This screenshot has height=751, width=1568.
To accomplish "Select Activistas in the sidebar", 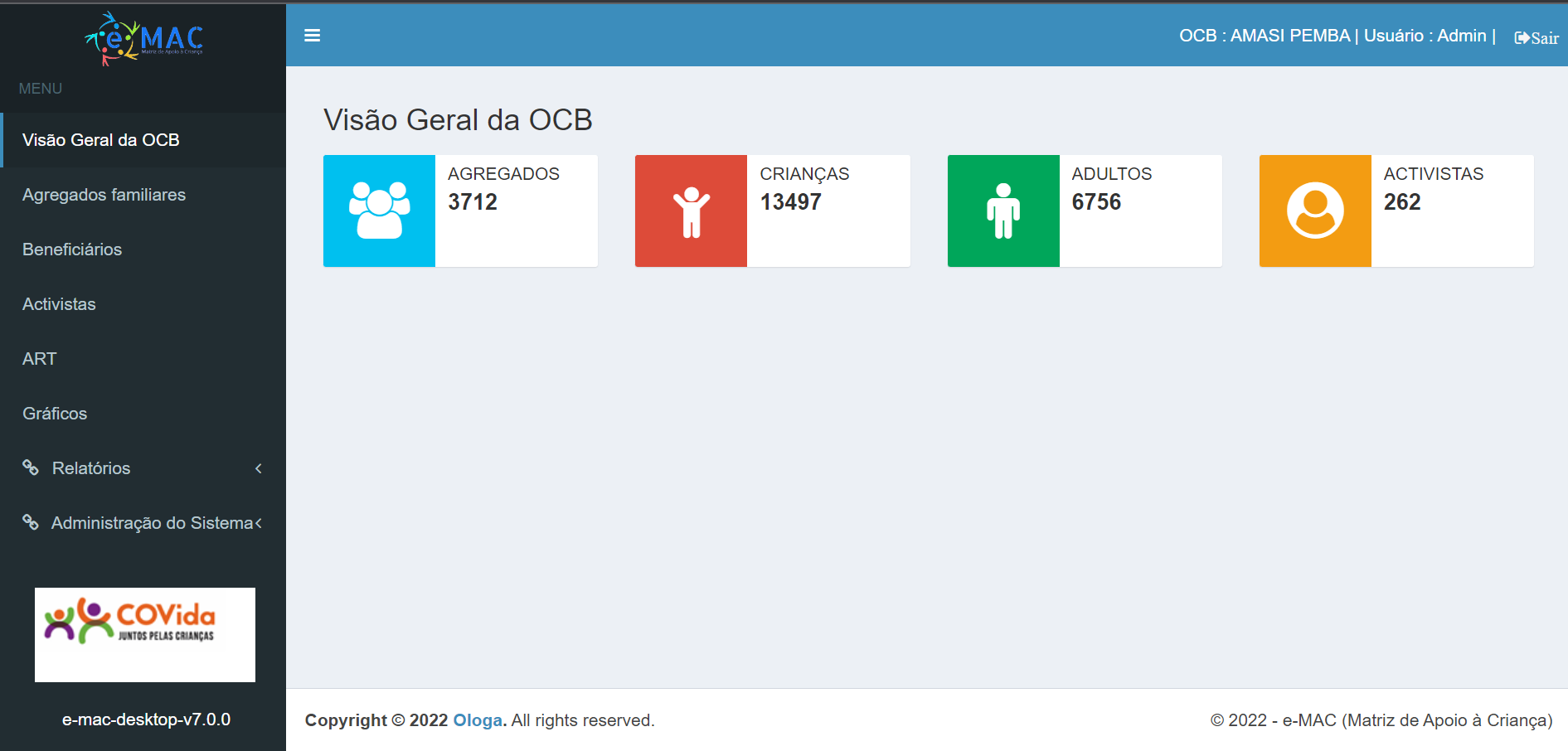I will pos(59,304).
